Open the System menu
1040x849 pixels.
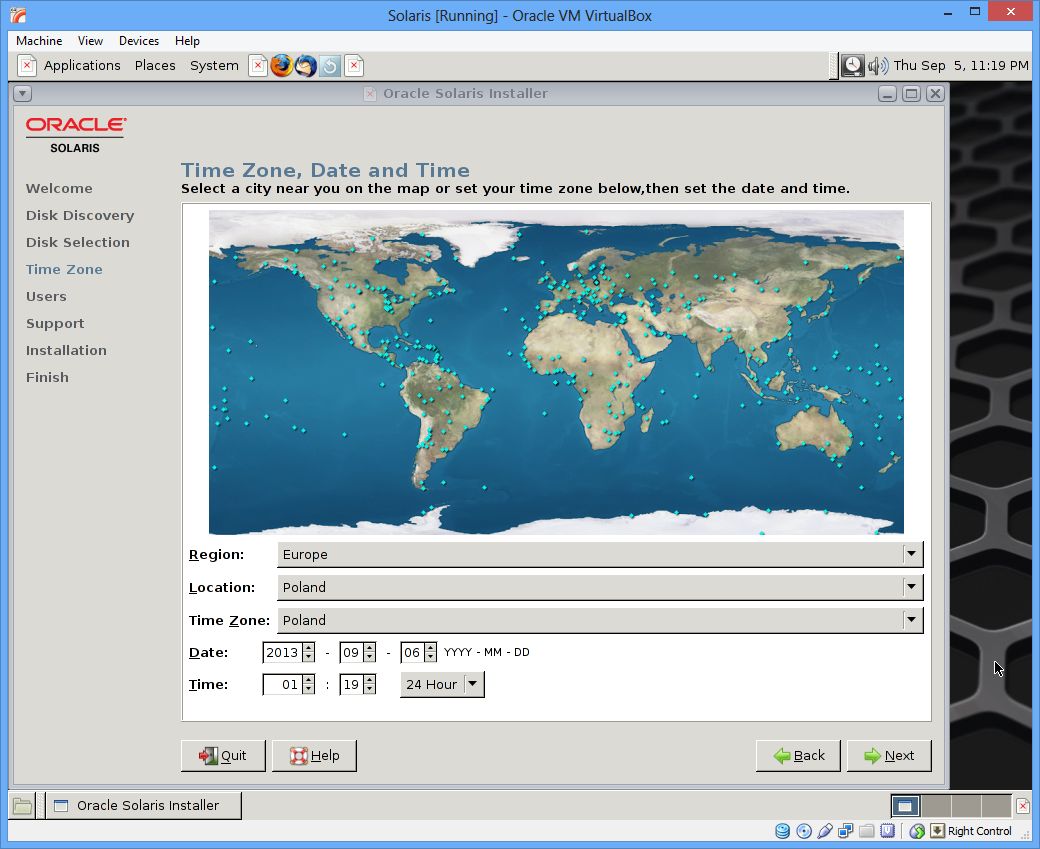pos(214,66)
